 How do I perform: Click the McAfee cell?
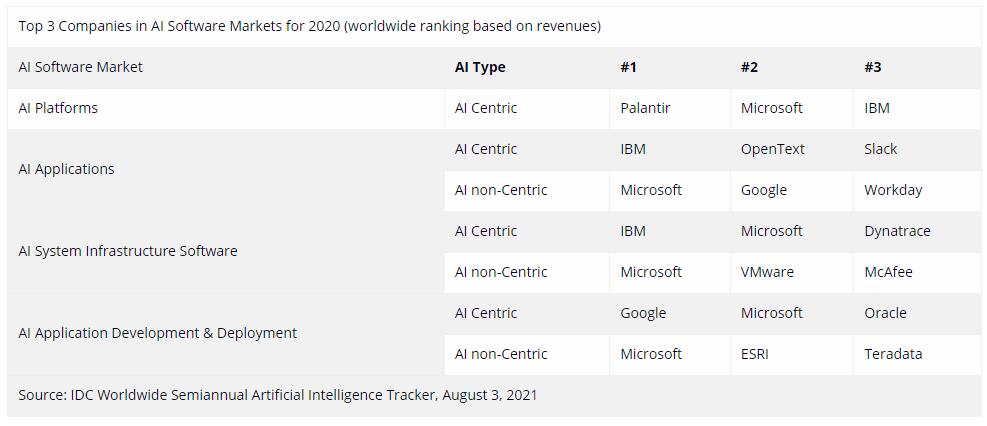(x=888, y=272)
